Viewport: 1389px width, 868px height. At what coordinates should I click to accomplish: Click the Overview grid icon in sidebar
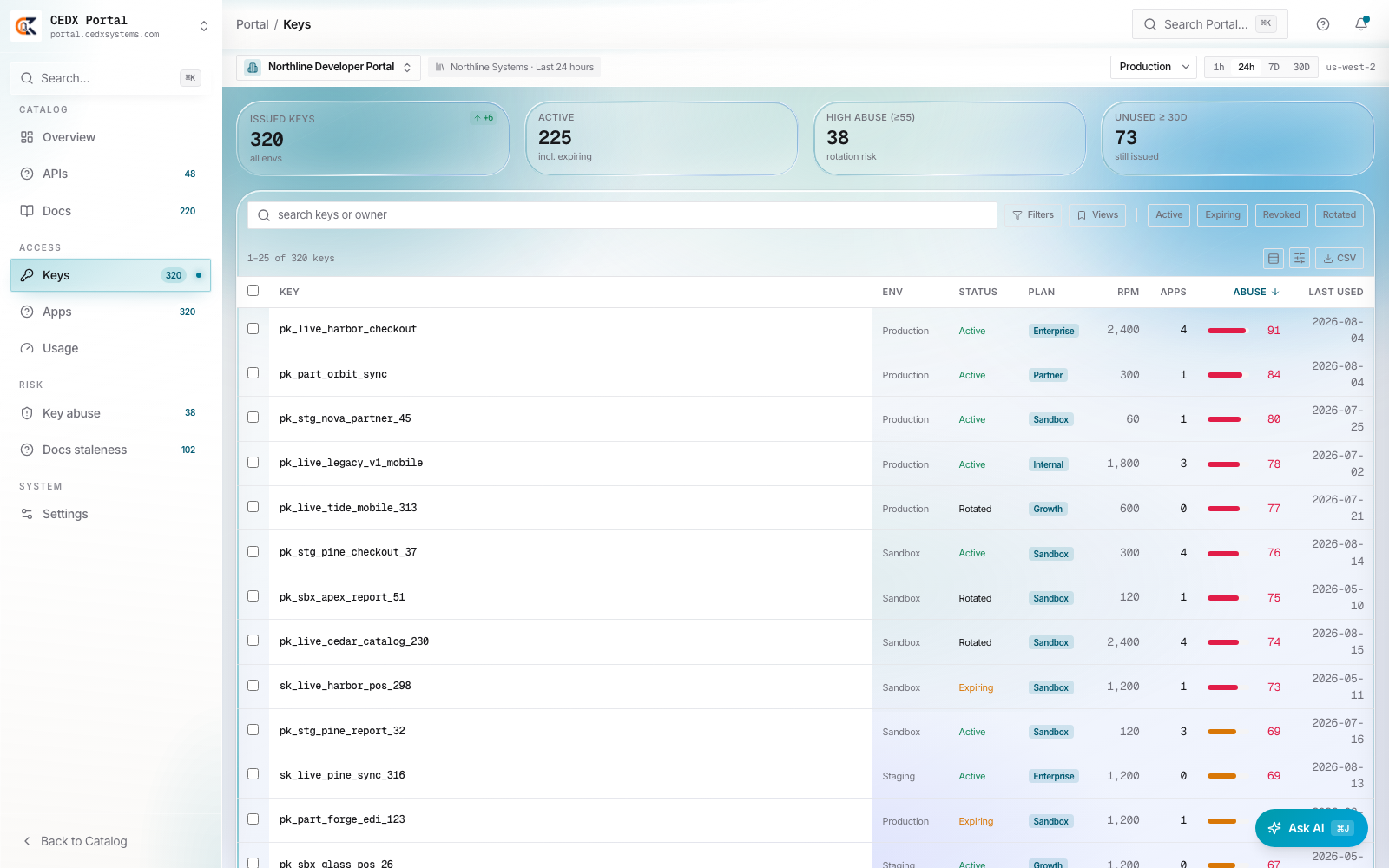[x=27, y=137]
